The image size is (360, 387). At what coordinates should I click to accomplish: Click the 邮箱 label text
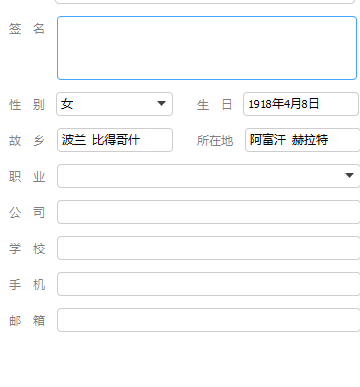click(x=27, y=320)
